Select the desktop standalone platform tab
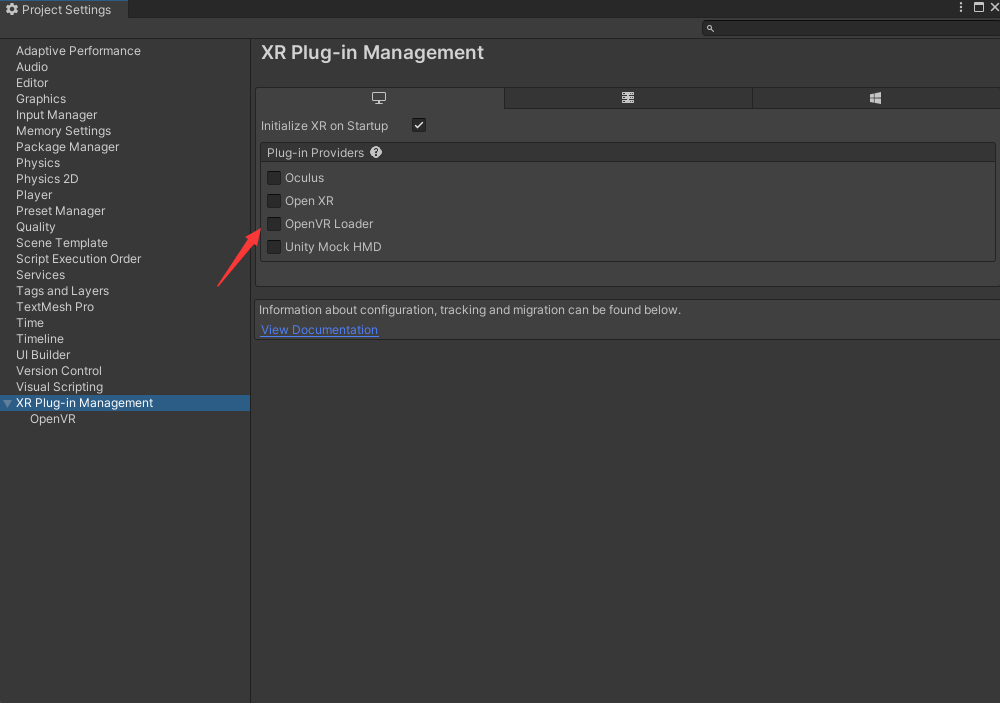The width and height of the screenshot is (1000, 703). point(379,98)
